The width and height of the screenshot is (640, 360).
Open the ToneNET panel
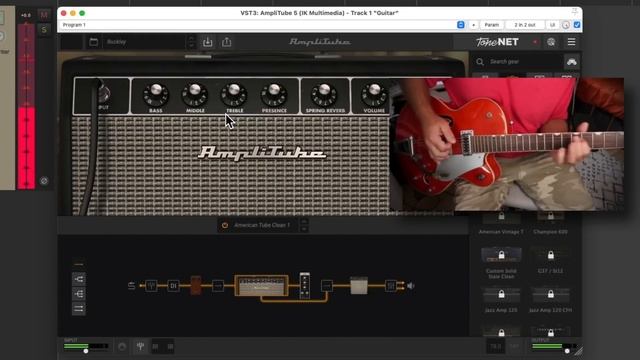pos(497,42)
